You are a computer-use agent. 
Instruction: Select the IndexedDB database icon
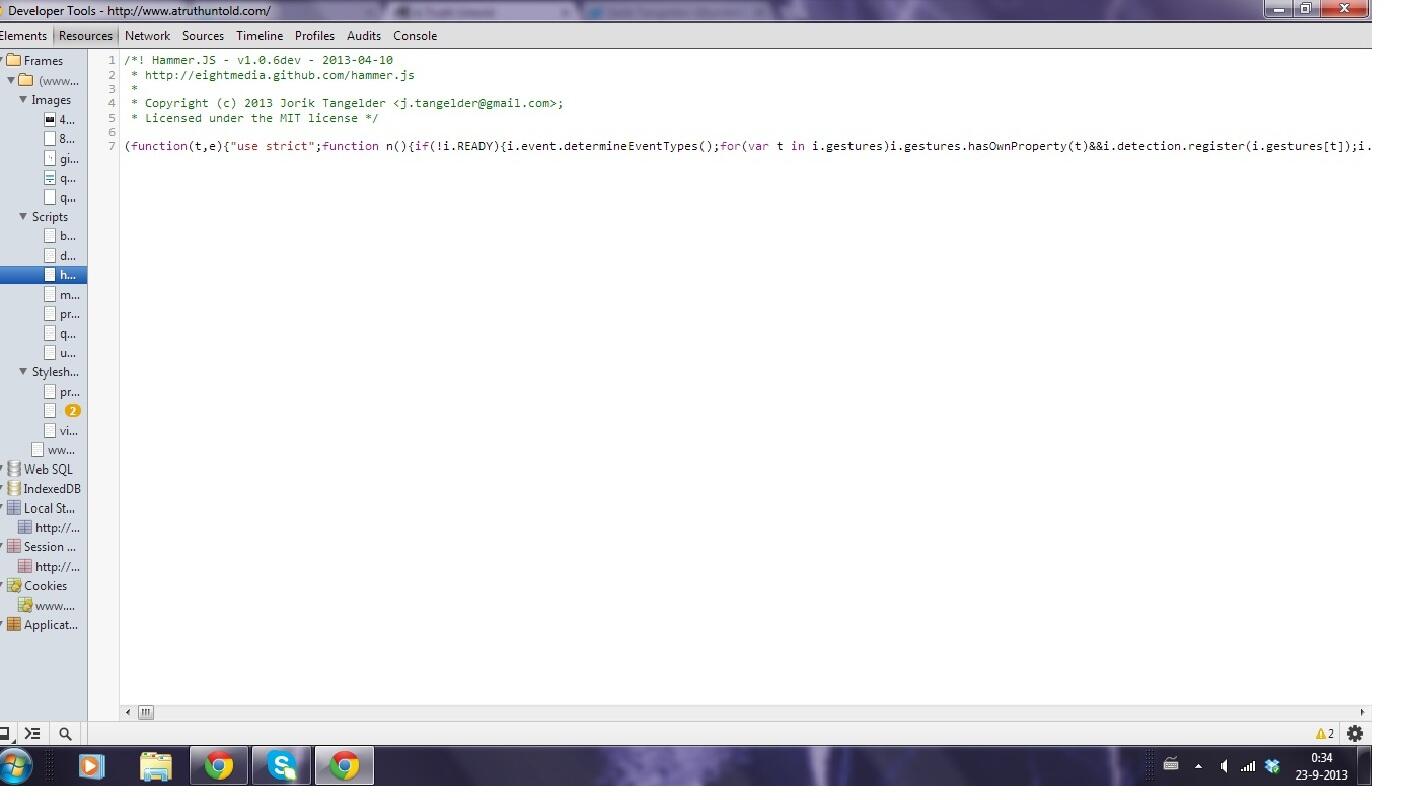(14, 489)
